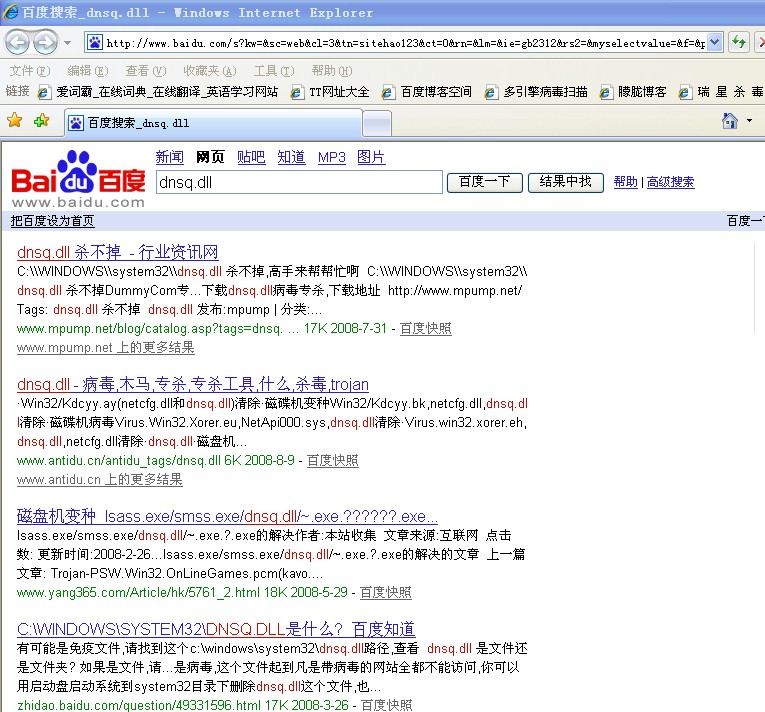765x712 pixels.
Task: Click the 结果中找 button
Action: (565, 183)
